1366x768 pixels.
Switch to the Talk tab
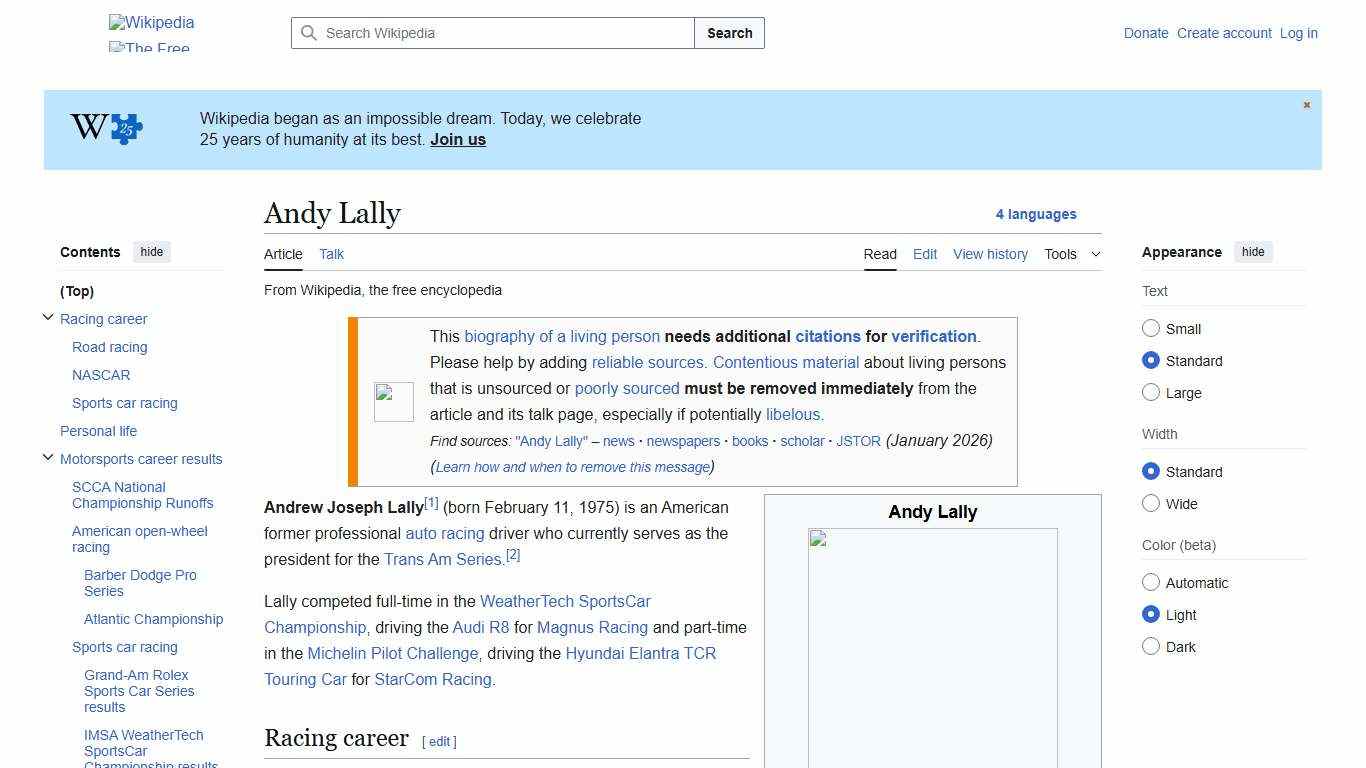331,254
